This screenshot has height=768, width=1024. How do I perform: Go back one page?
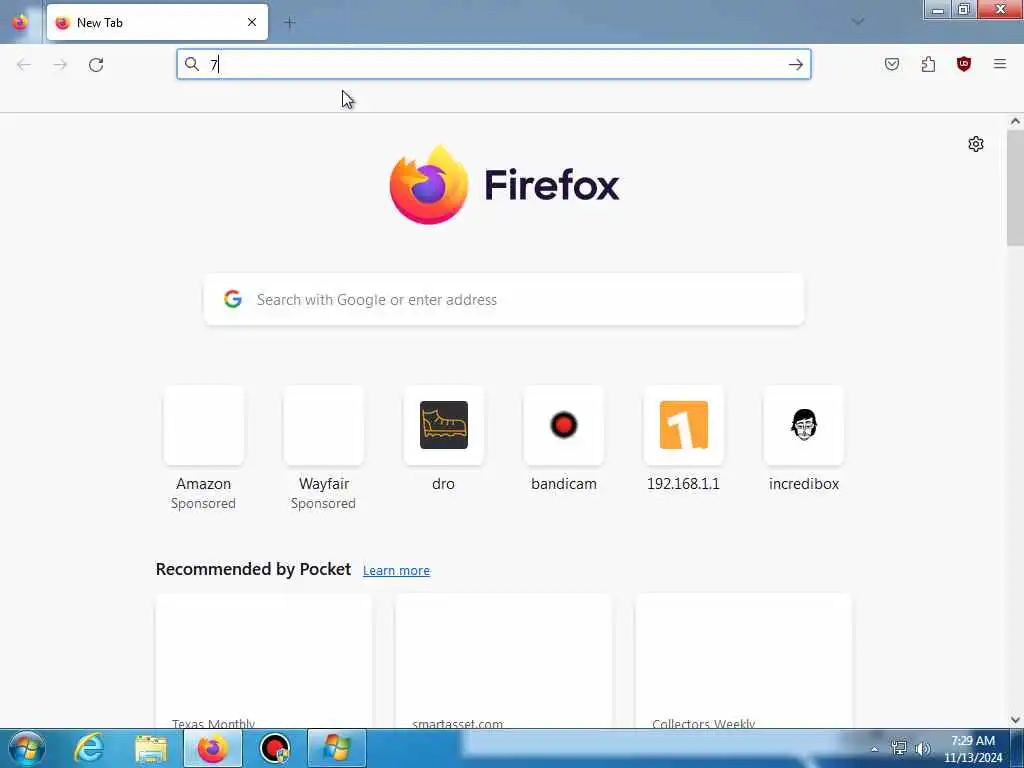point(24,64)
